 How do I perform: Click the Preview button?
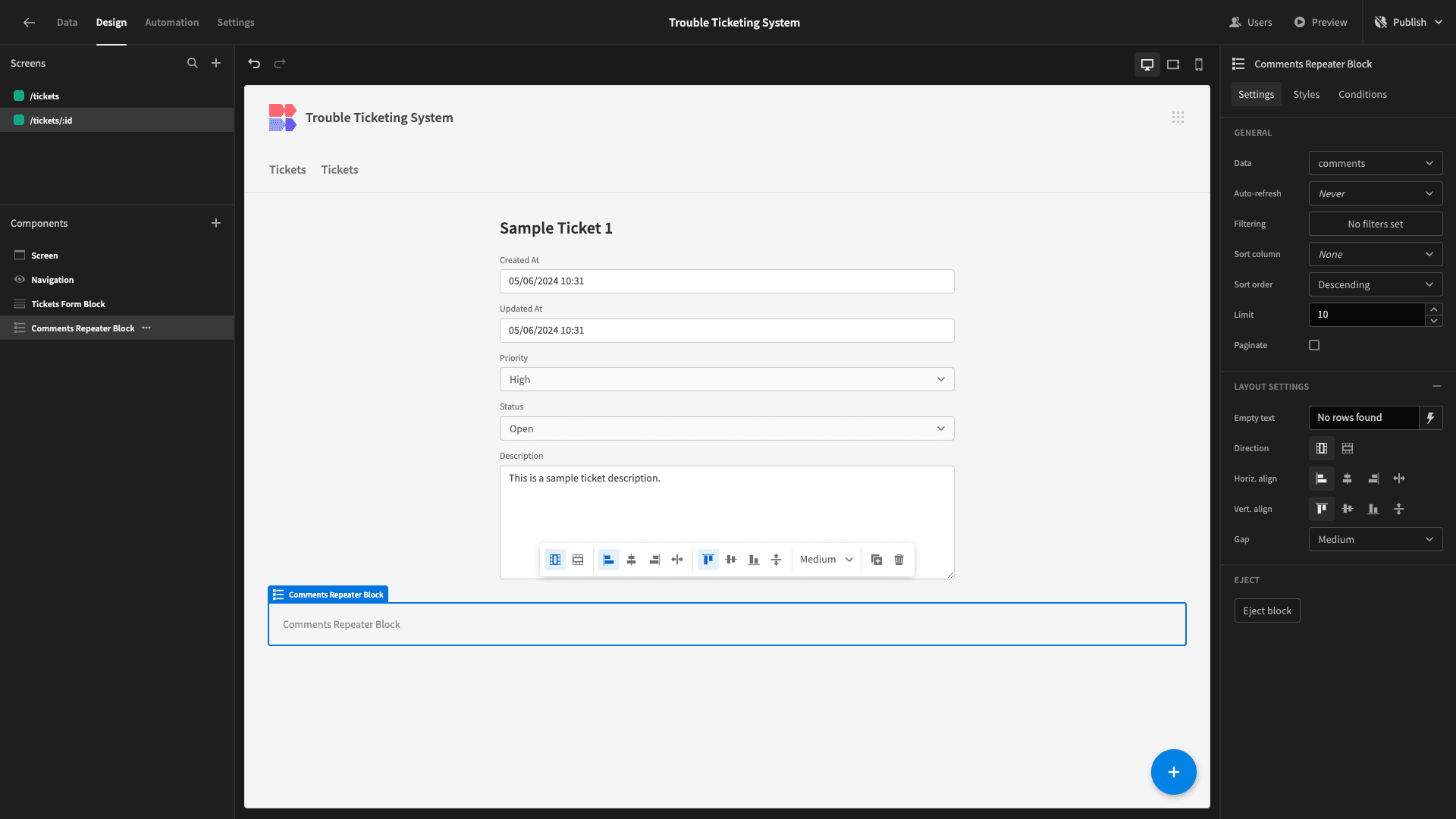point(1320,23)
